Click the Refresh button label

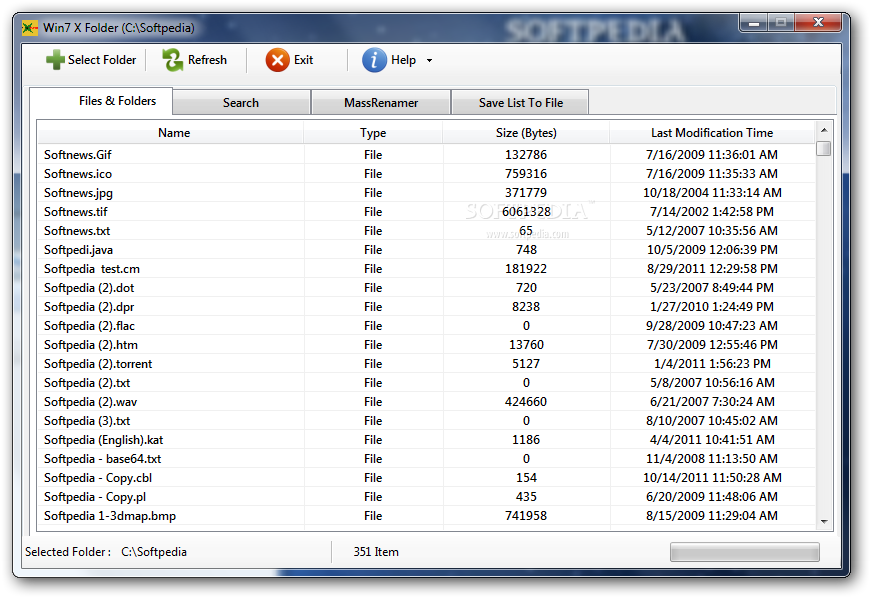coord(207,60)
